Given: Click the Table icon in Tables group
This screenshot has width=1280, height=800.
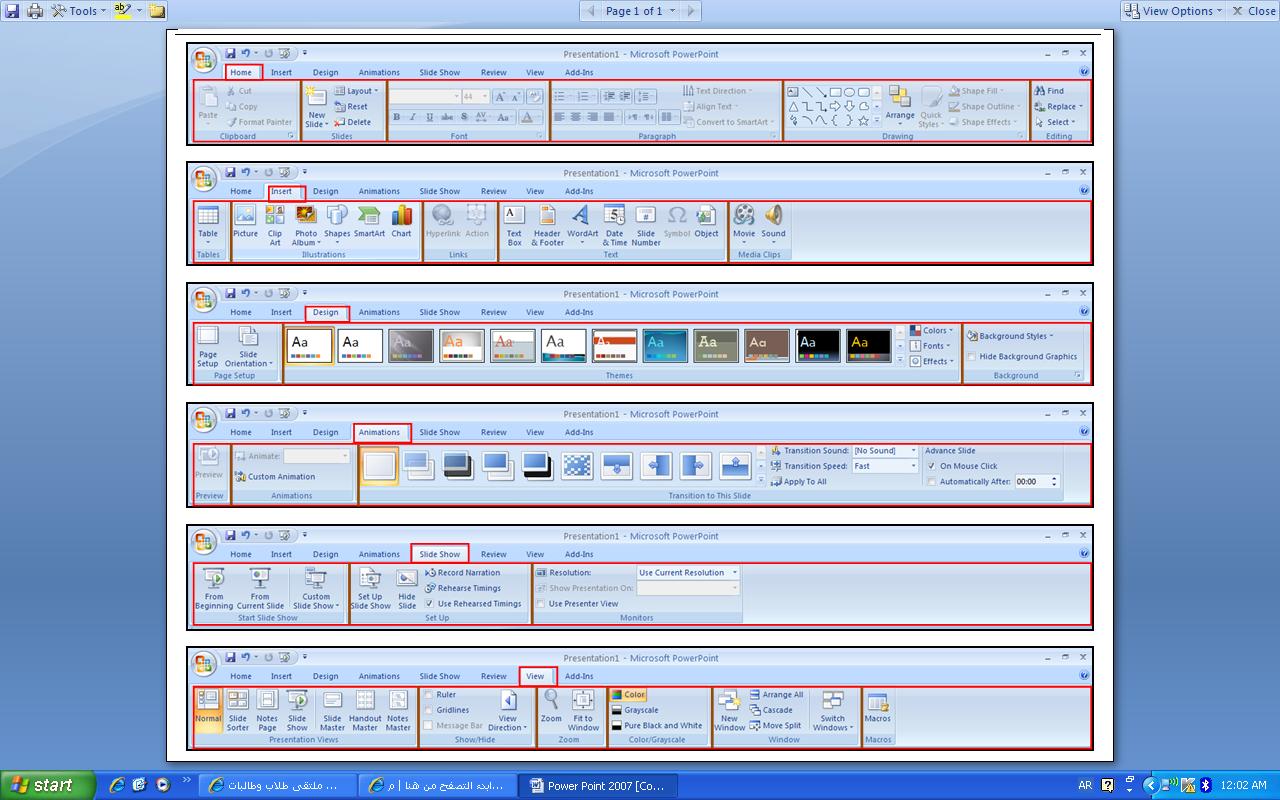Looking at the screenshot, I should pyautogui.click(x=208, y=216).
